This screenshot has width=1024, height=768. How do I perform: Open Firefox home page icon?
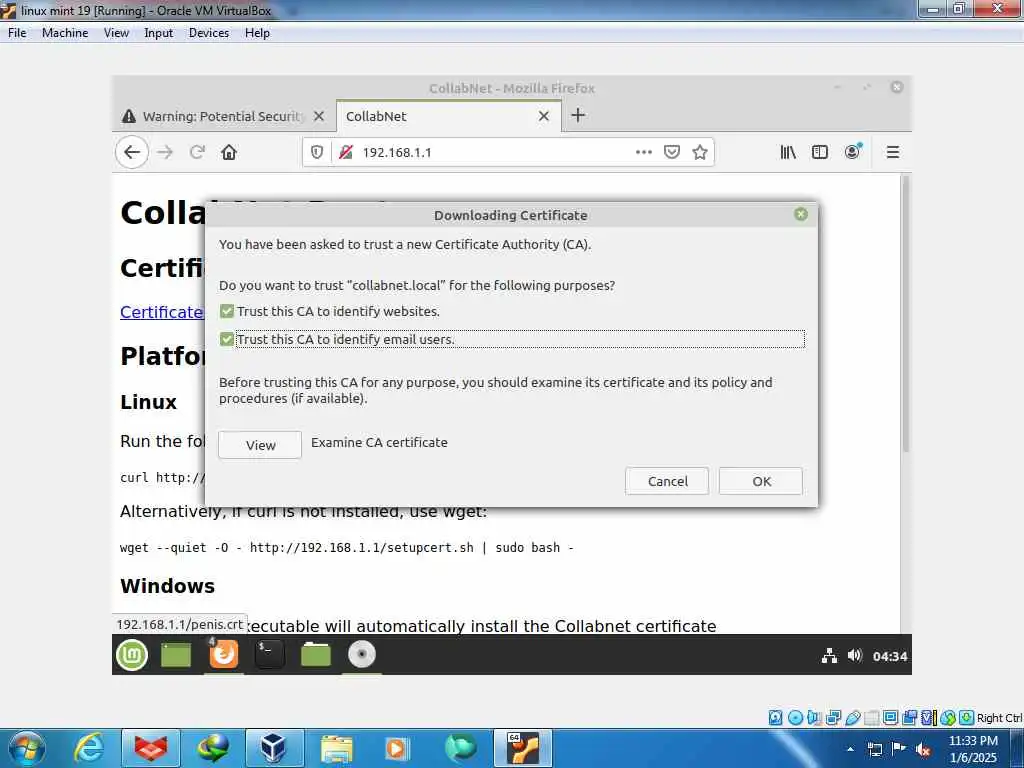pyautogui.click(x=229, y=152)
